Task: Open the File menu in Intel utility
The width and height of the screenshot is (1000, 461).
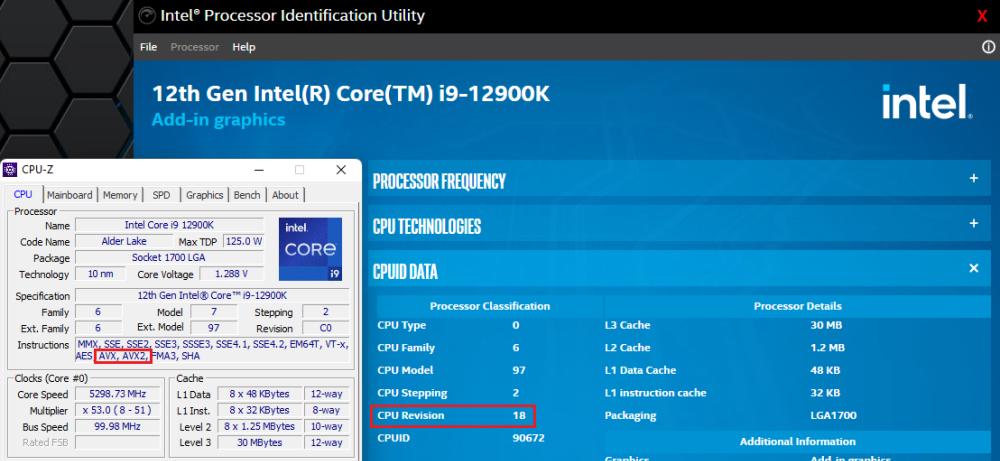Action: [x=148, y=47]
